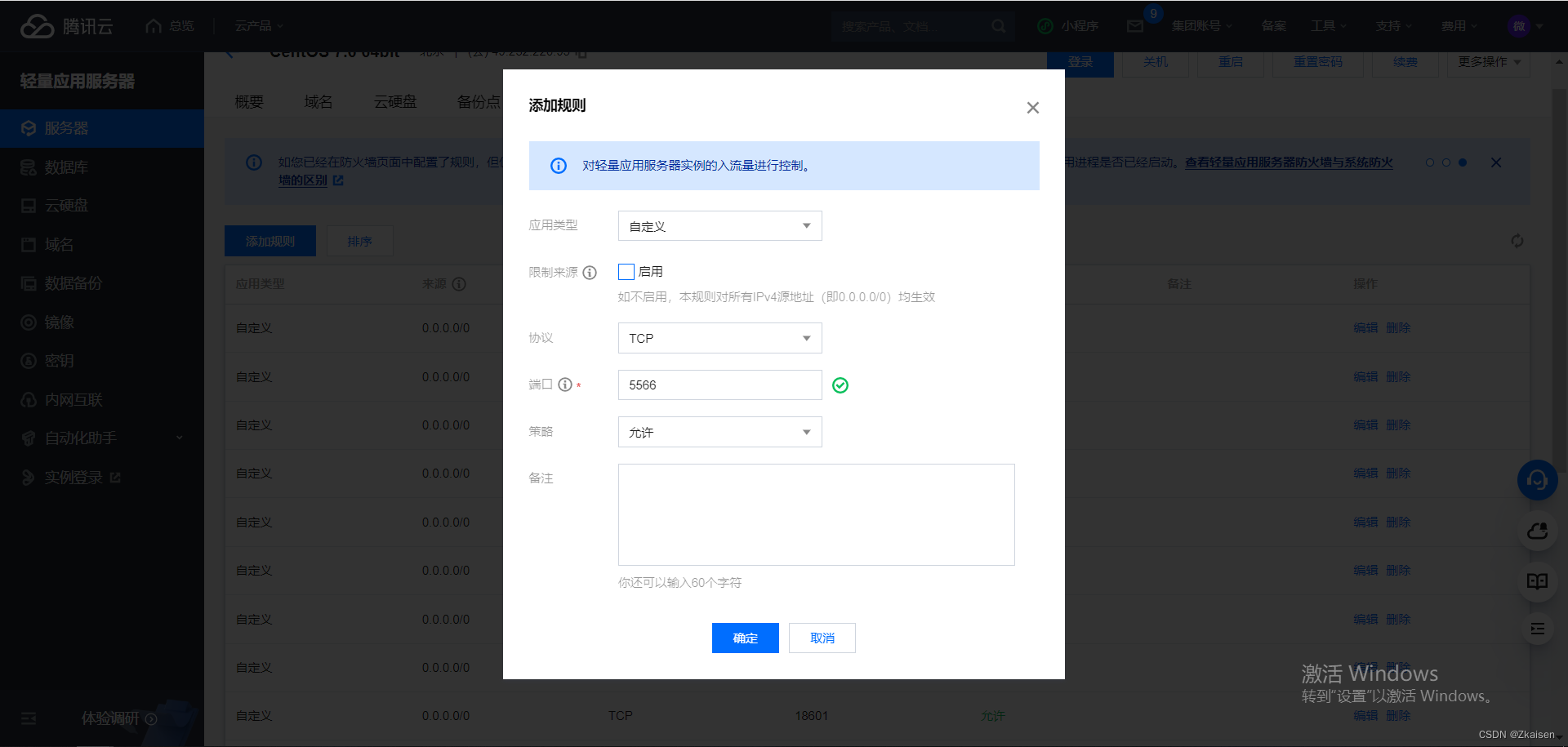The height and width of the screenshot is (747, 1568).
Task: Click the 镜像 sidebar icon
Action: pyautogui.click(x=29, y=322)
